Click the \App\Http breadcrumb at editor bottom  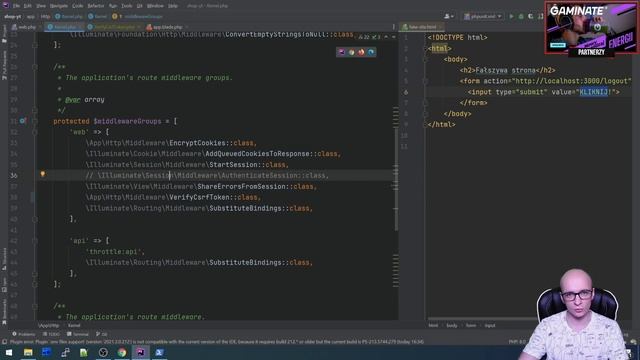coord(49,326)
